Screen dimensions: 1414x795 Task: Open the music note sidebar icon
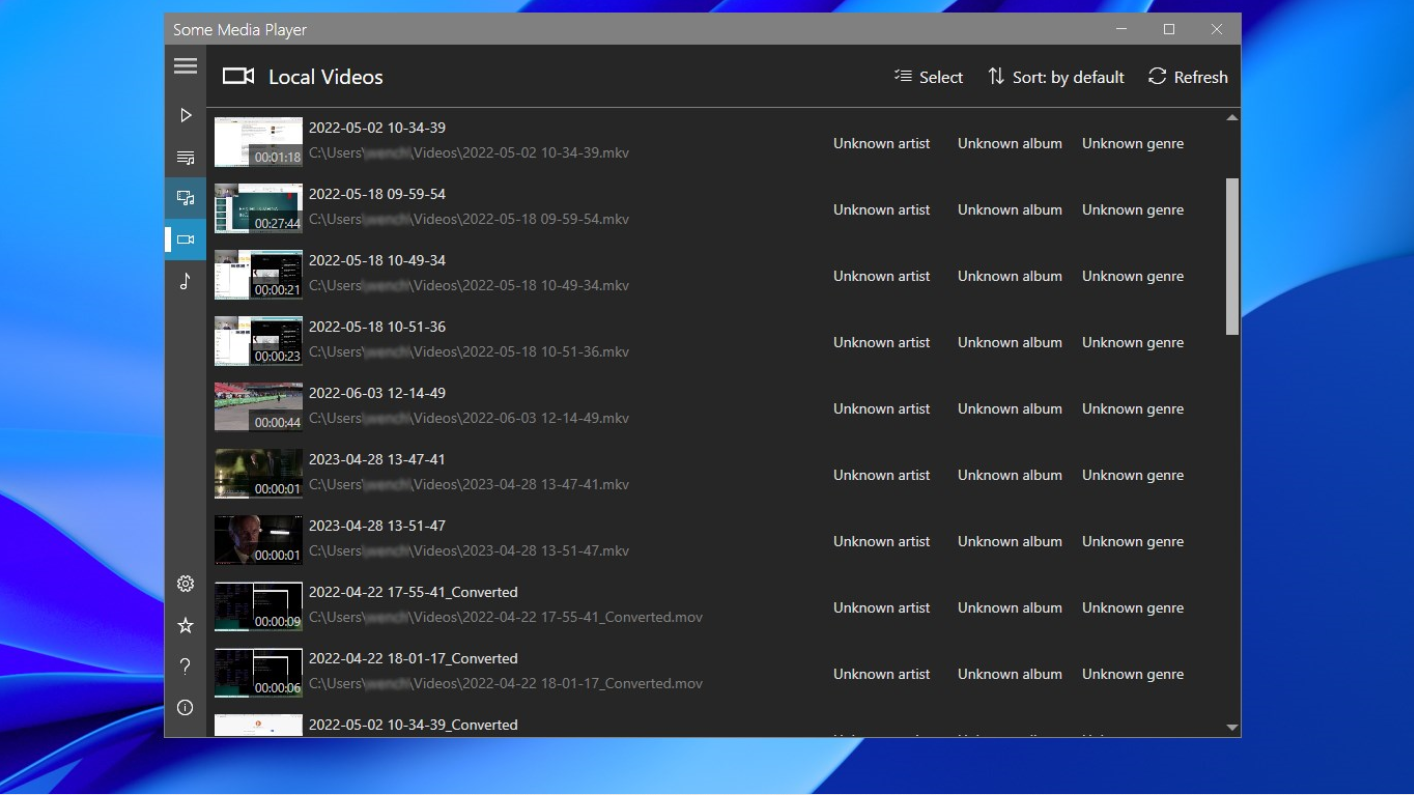pos(185,281)
